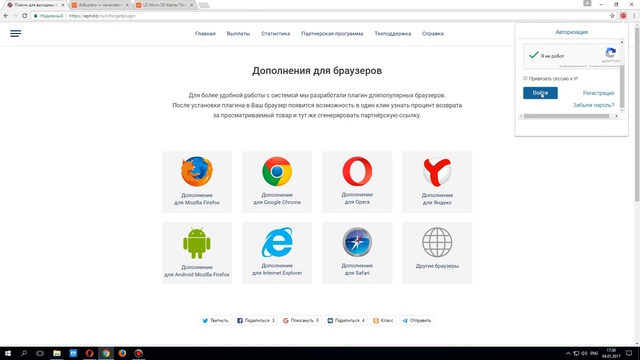
Task: Click the browser forward arrow
Action: click(x=15, y=16)
